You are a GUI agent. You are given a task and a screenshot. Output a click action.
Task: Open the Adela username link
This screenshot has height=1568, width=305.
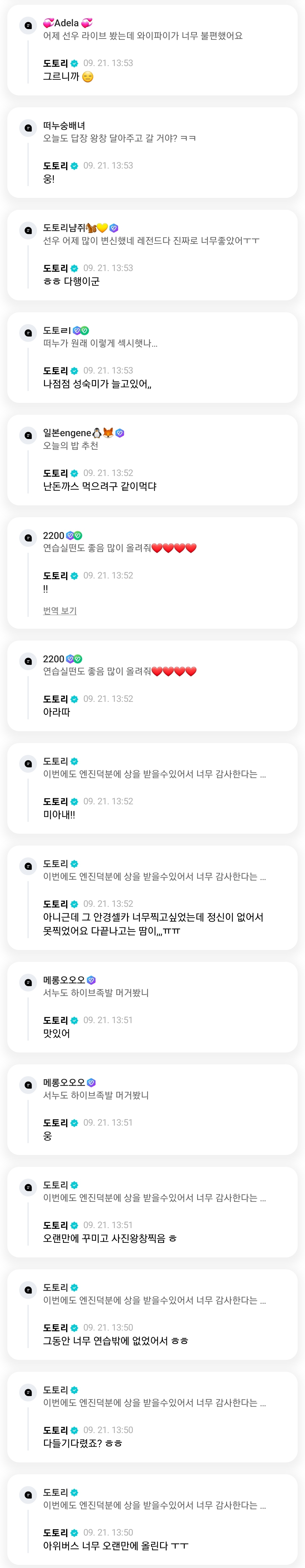(x=67, y=23)
